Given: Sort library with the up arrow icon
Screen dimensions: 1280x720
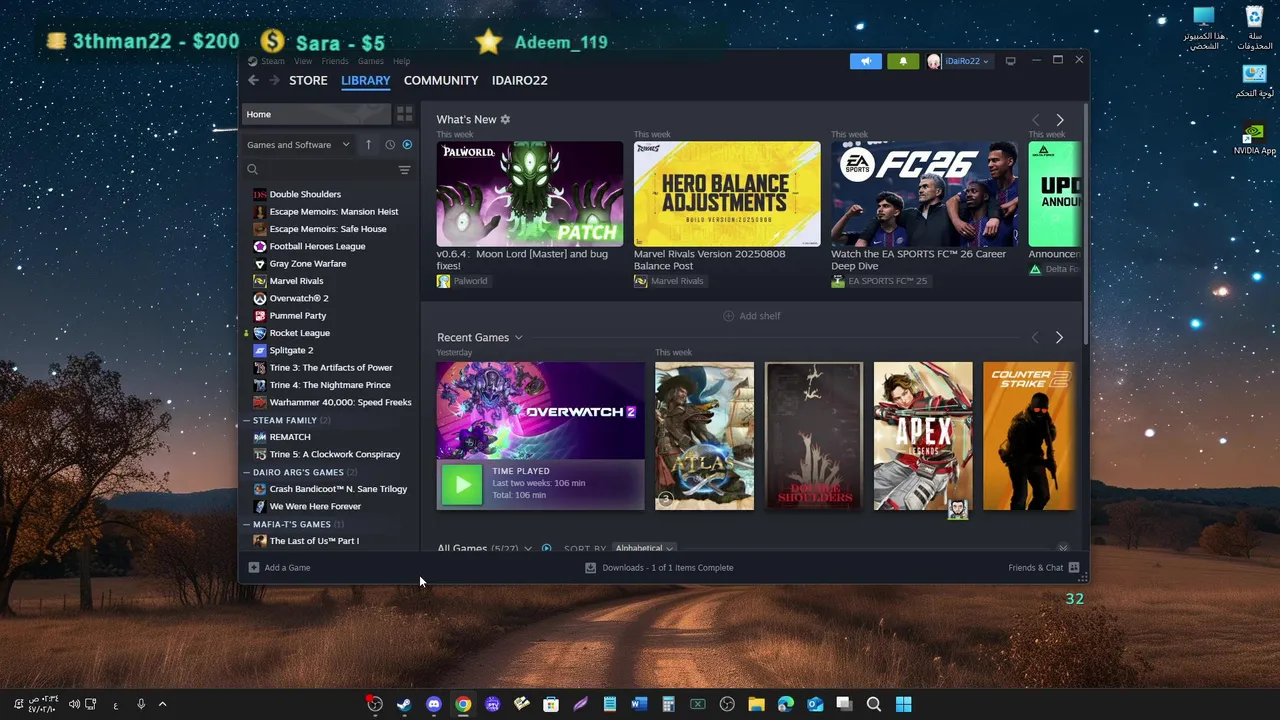Looking at the screenshot, I should point(368,145).
